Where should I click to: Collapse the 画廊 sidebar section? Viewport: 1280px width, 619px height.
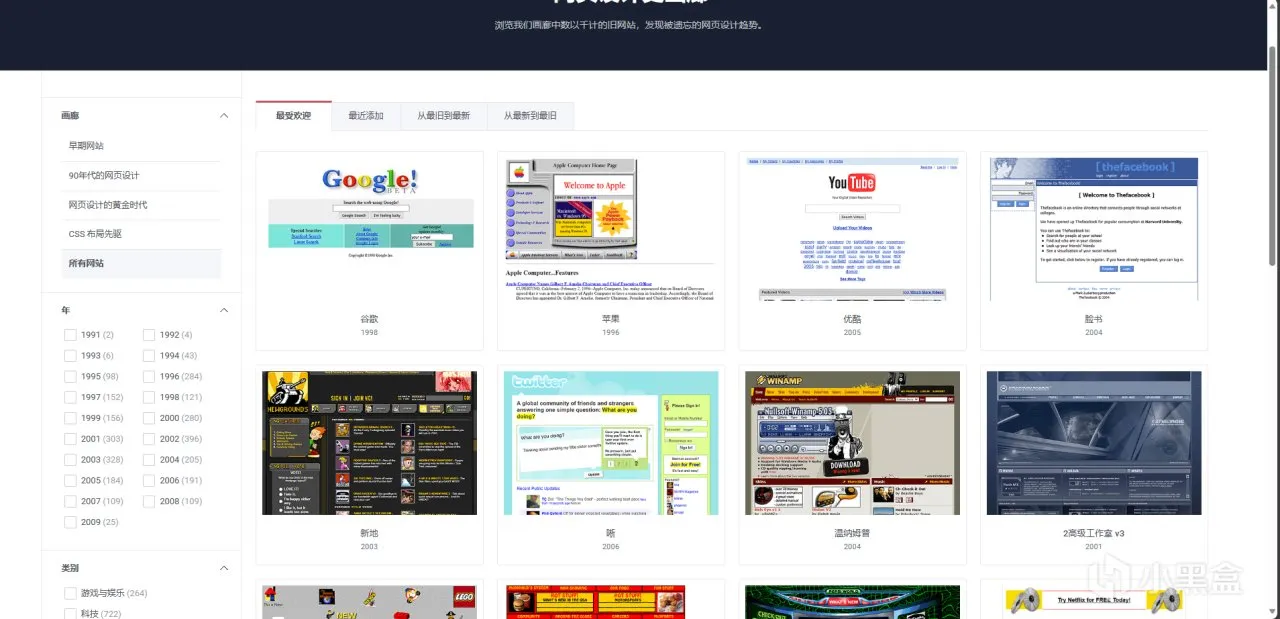[x=224, y=116]
